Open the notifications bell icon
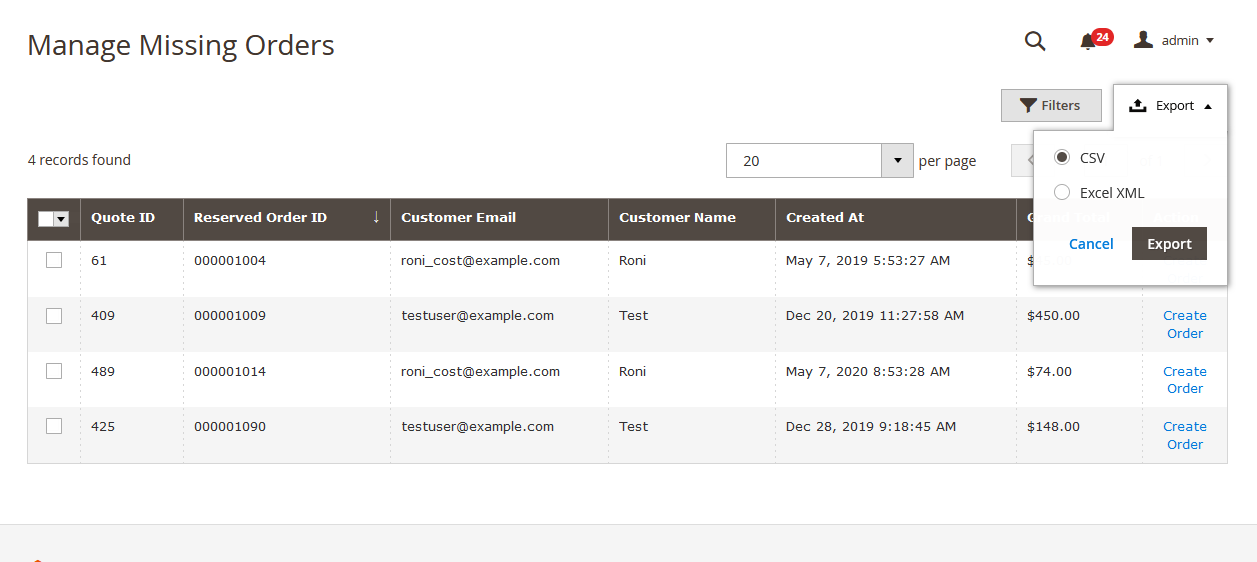The width and height of the screenshot is (1257, 562). (x=1088, y=41)
